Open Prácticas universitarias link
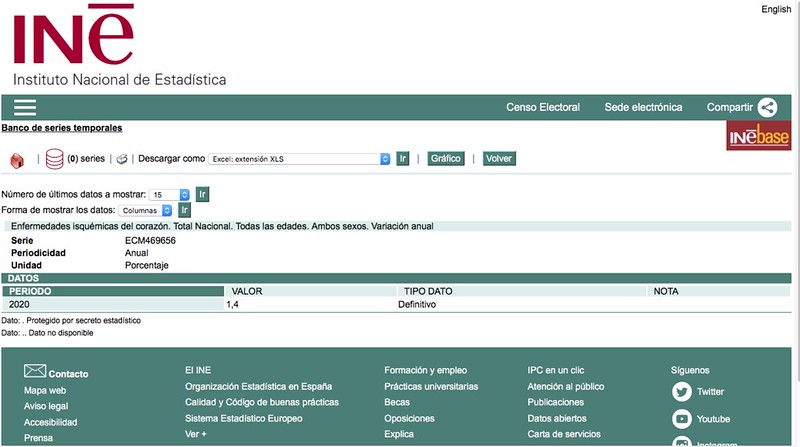 tap(431, 386)
